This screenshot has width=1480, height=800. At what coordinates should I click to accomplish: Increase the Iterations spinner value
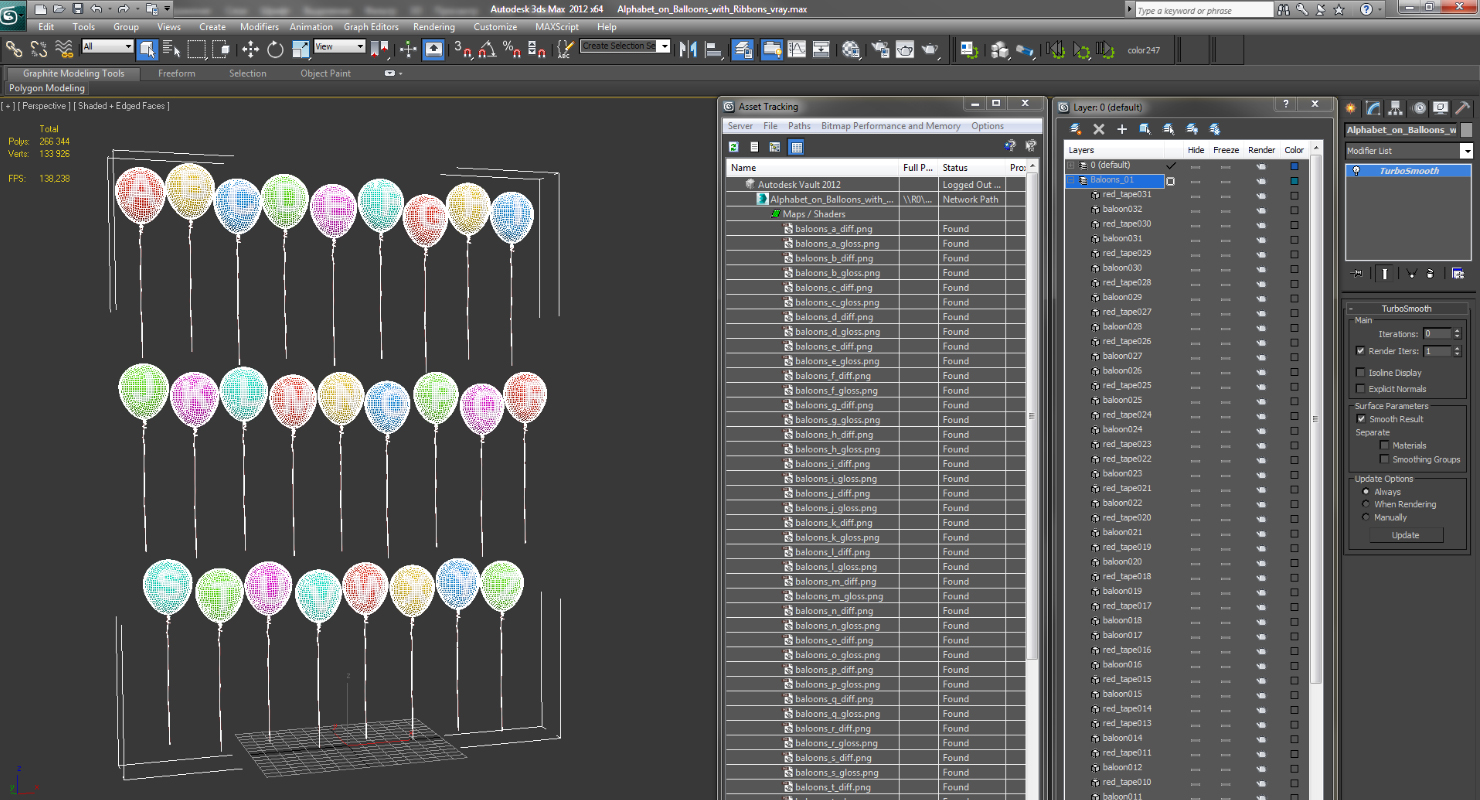[x=1457, y=331]
